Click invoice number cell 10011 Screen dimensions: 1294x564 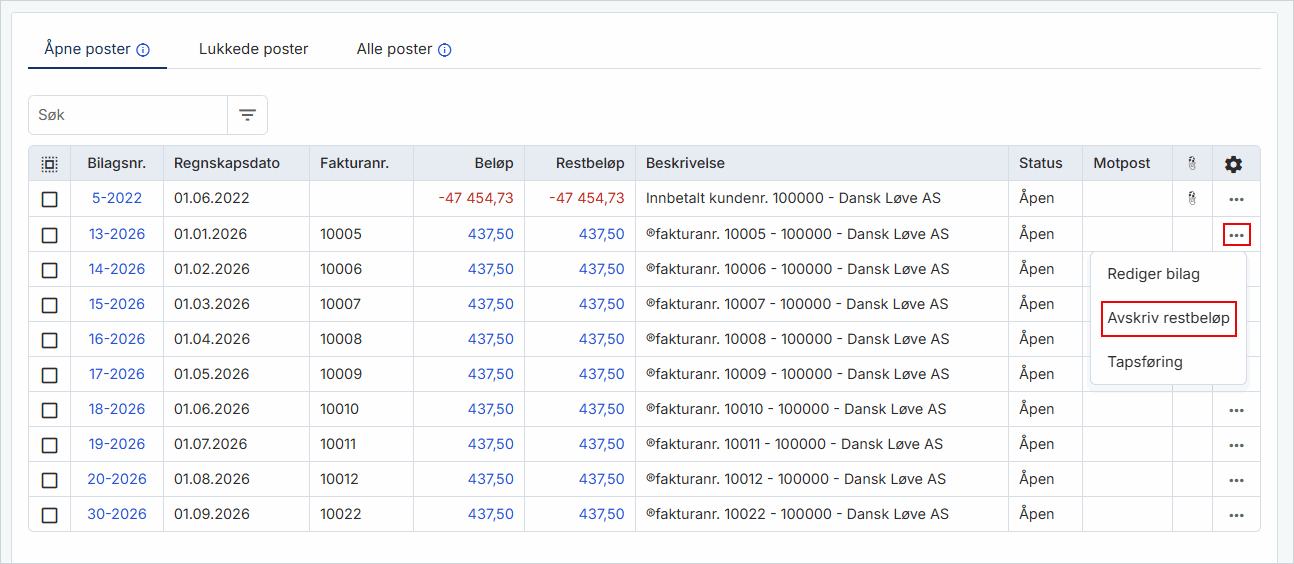click(338, 444)
